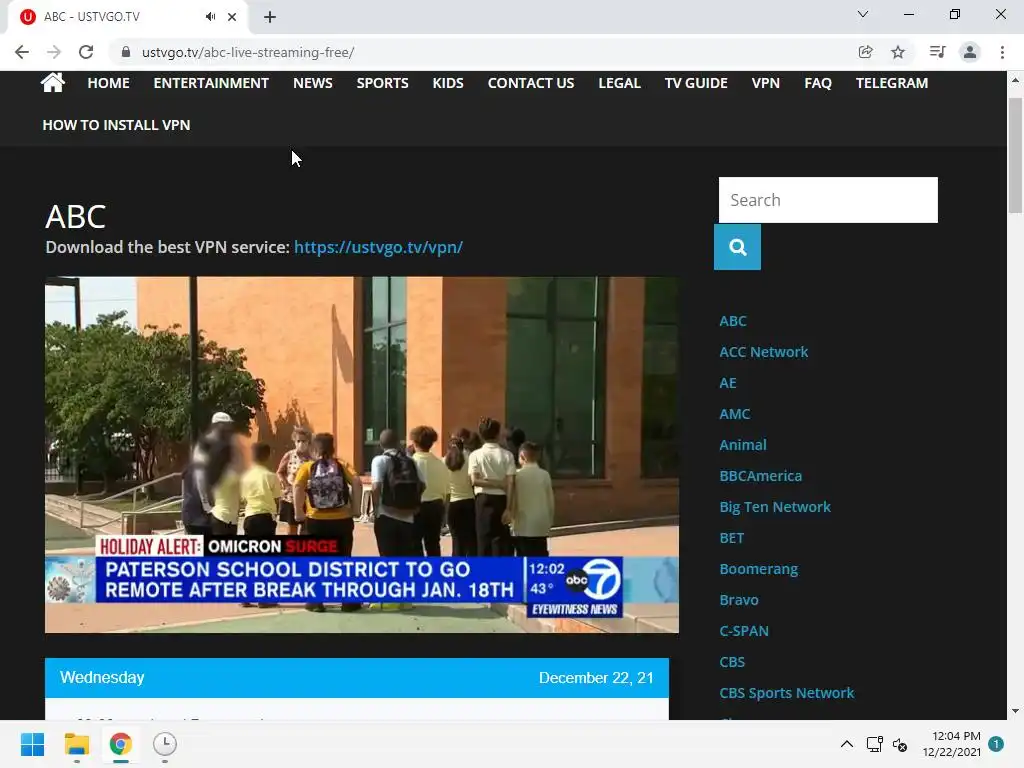Select Animal channel link
Viewport: 1024px width, 768px height.
[x=743, y=445]
